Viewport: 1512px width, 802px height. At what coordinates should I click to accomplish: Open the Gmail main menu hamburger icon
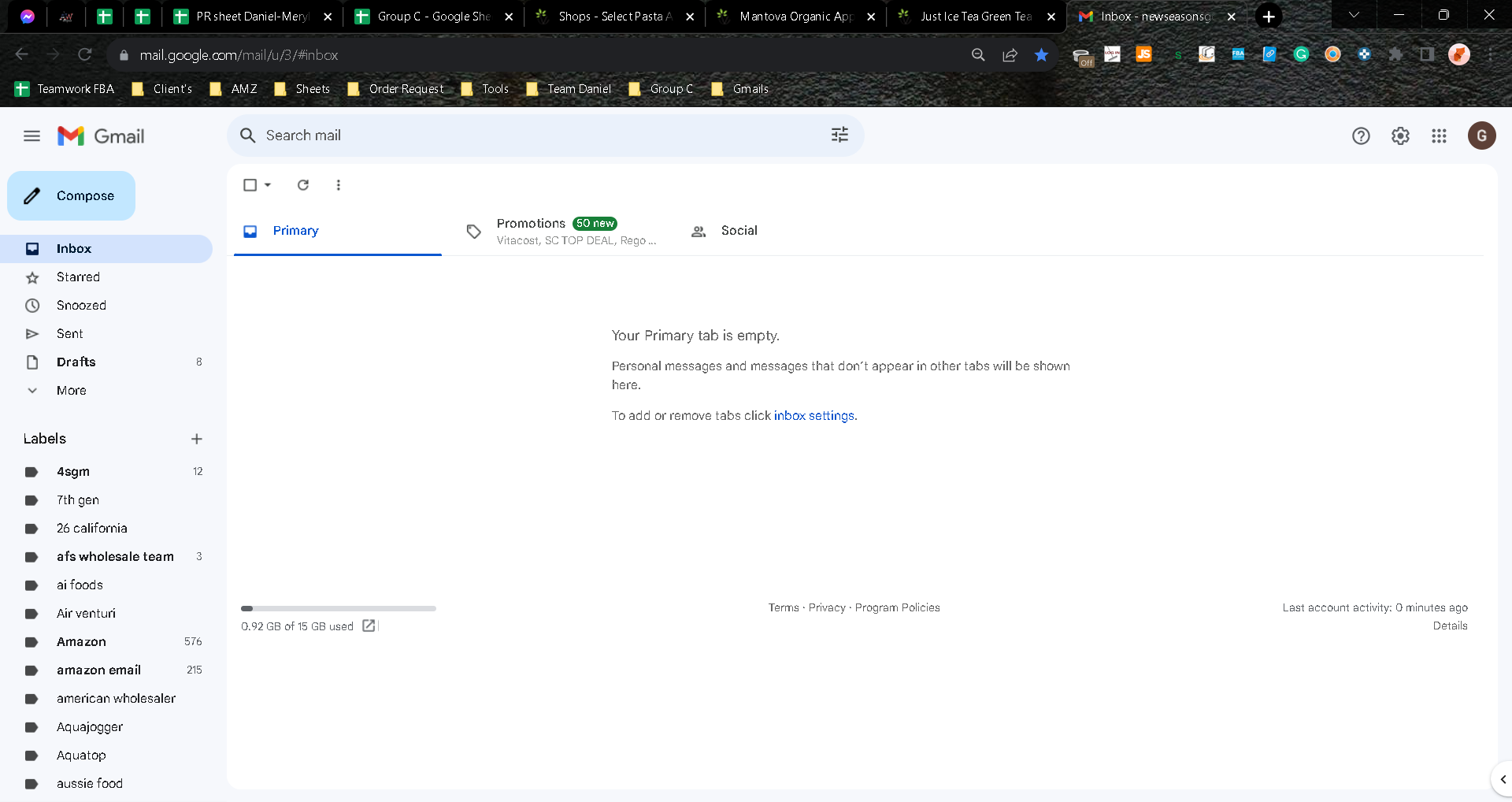(31, 136)
